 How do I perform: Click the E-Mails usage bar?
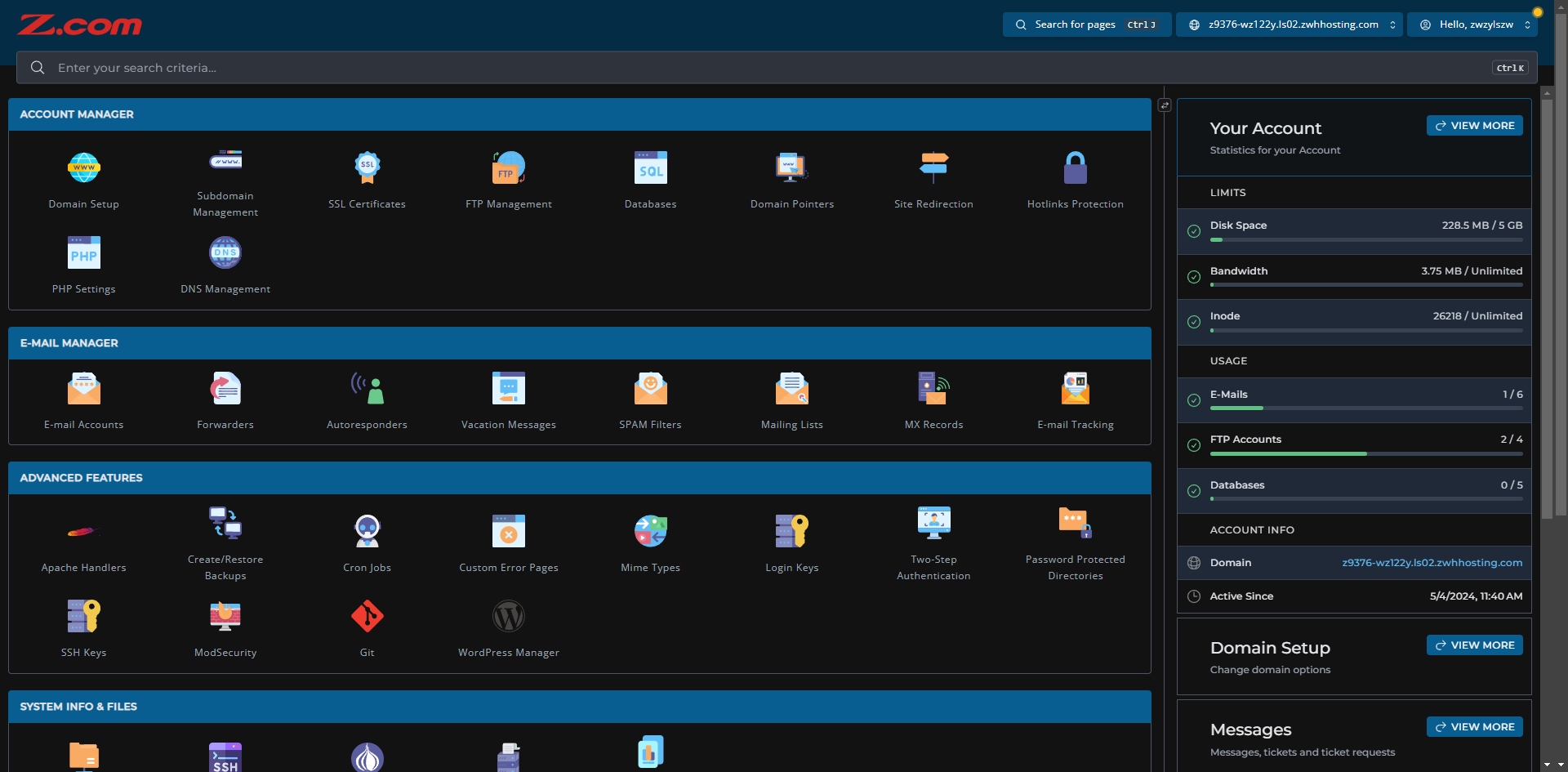(1366, 408)
